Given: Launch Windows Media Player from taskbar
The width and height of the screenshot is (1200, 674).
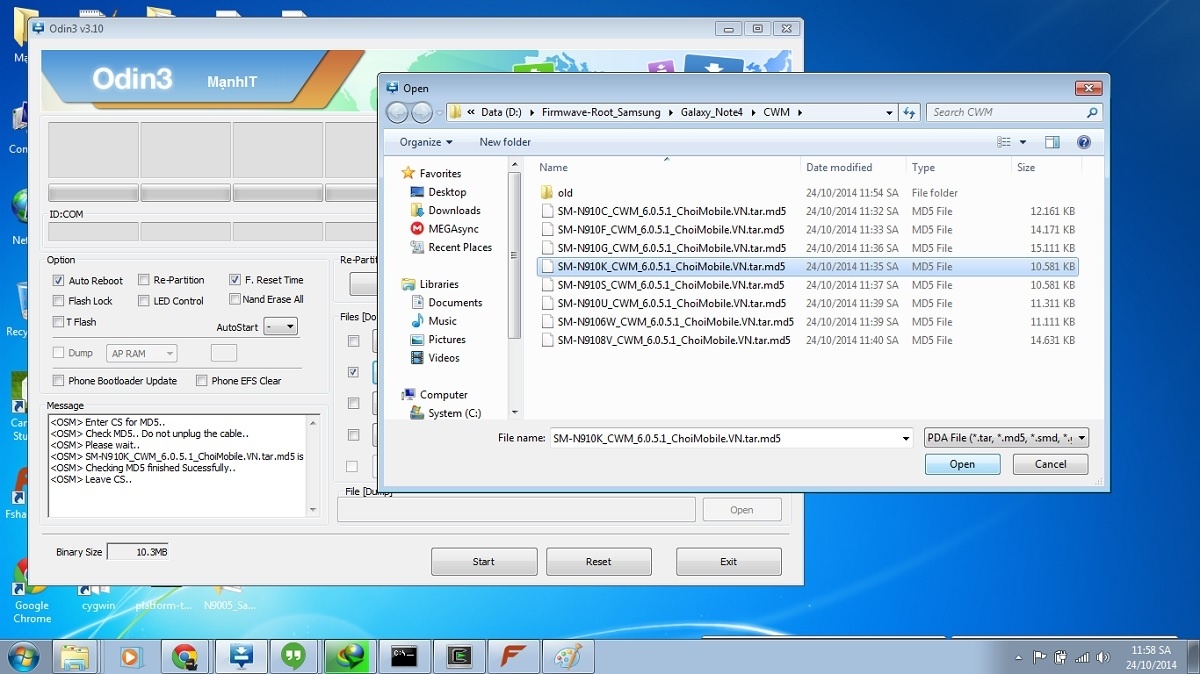Looking at the screenshot, I should (130, 657).
